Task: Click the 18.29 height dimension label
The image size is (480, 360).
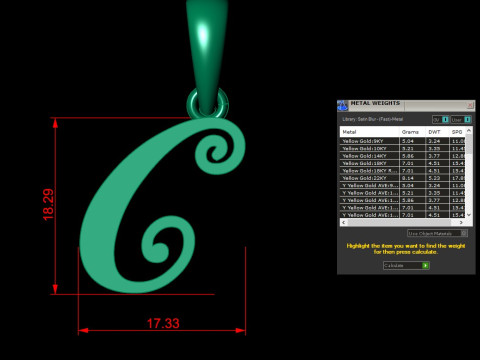Action: pyautogui.click(x=48, y=205)
